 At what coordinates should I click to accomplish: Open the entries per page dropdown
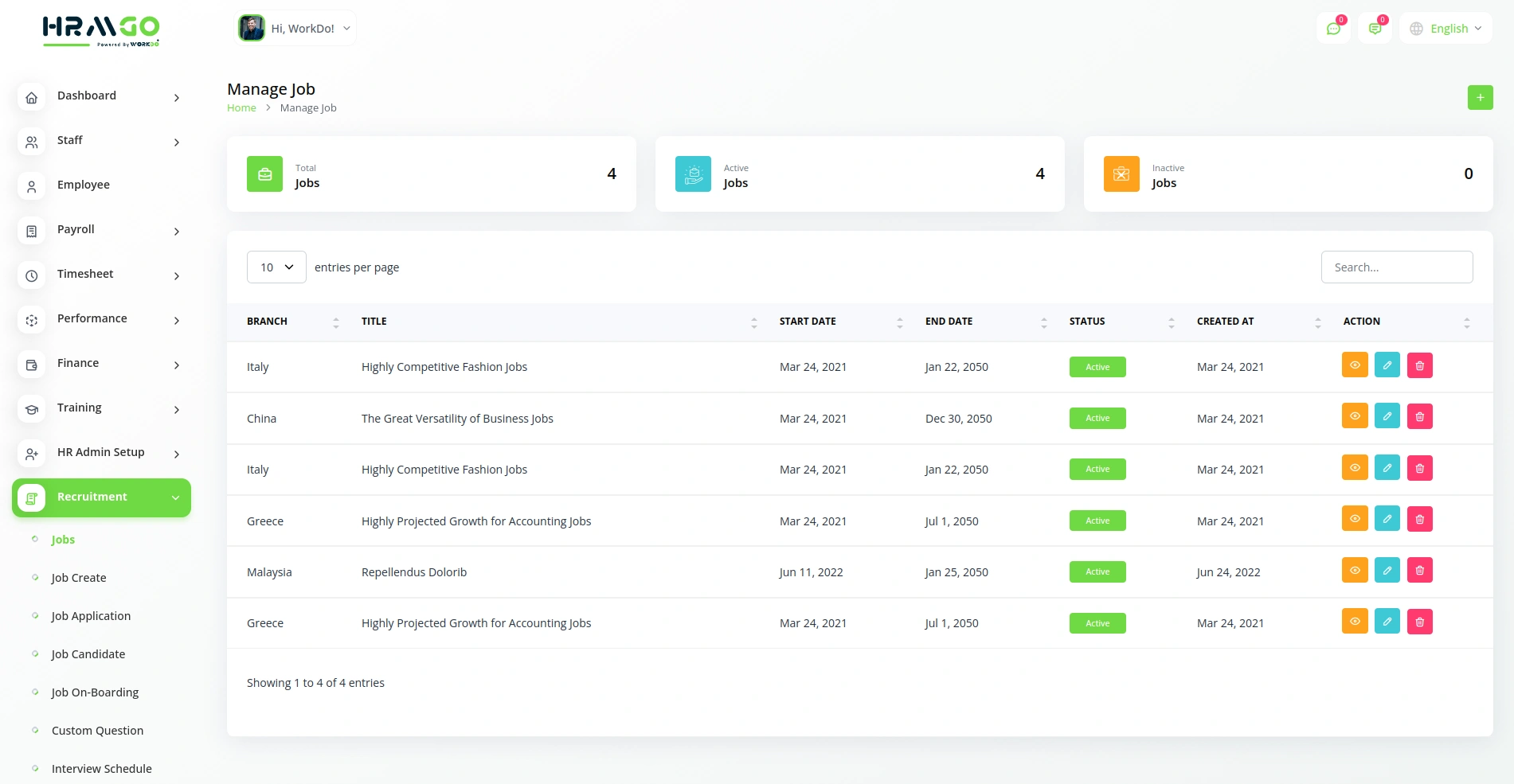tap(276, 267)
